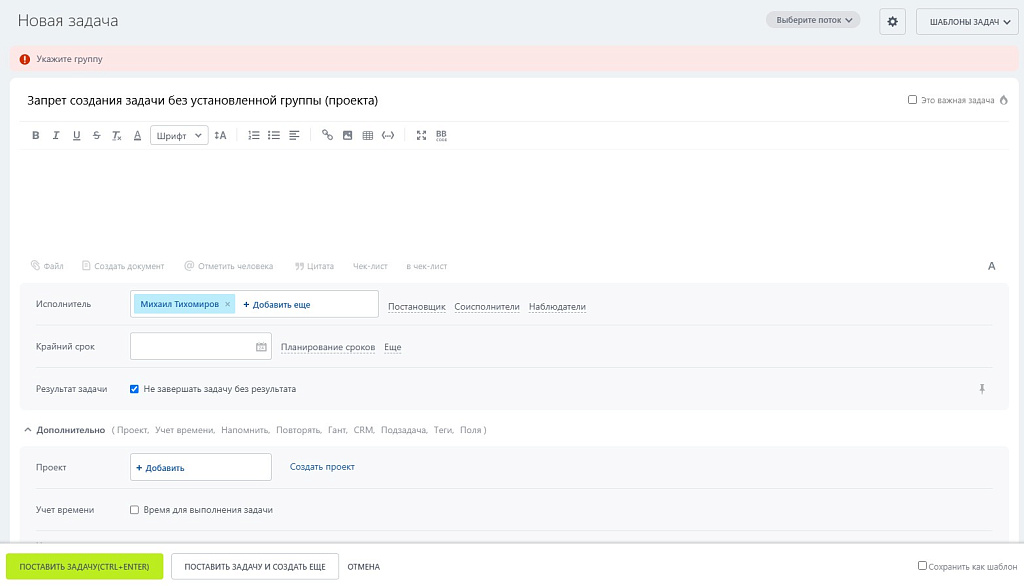Viewport: 1024px width, 586px height.
Task: Toggle bold formatting in the editor
Action: click(x=36, y=135)
